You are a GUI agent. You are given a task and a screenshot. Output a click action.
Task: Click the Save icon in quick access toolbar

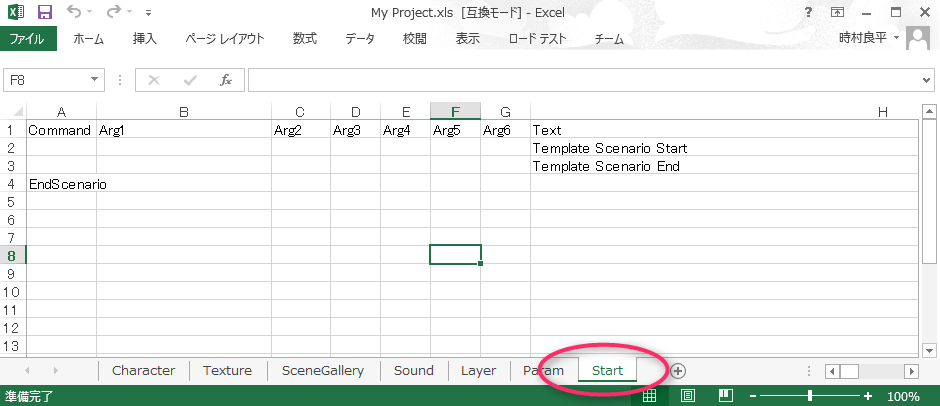(x=45, y=13)
